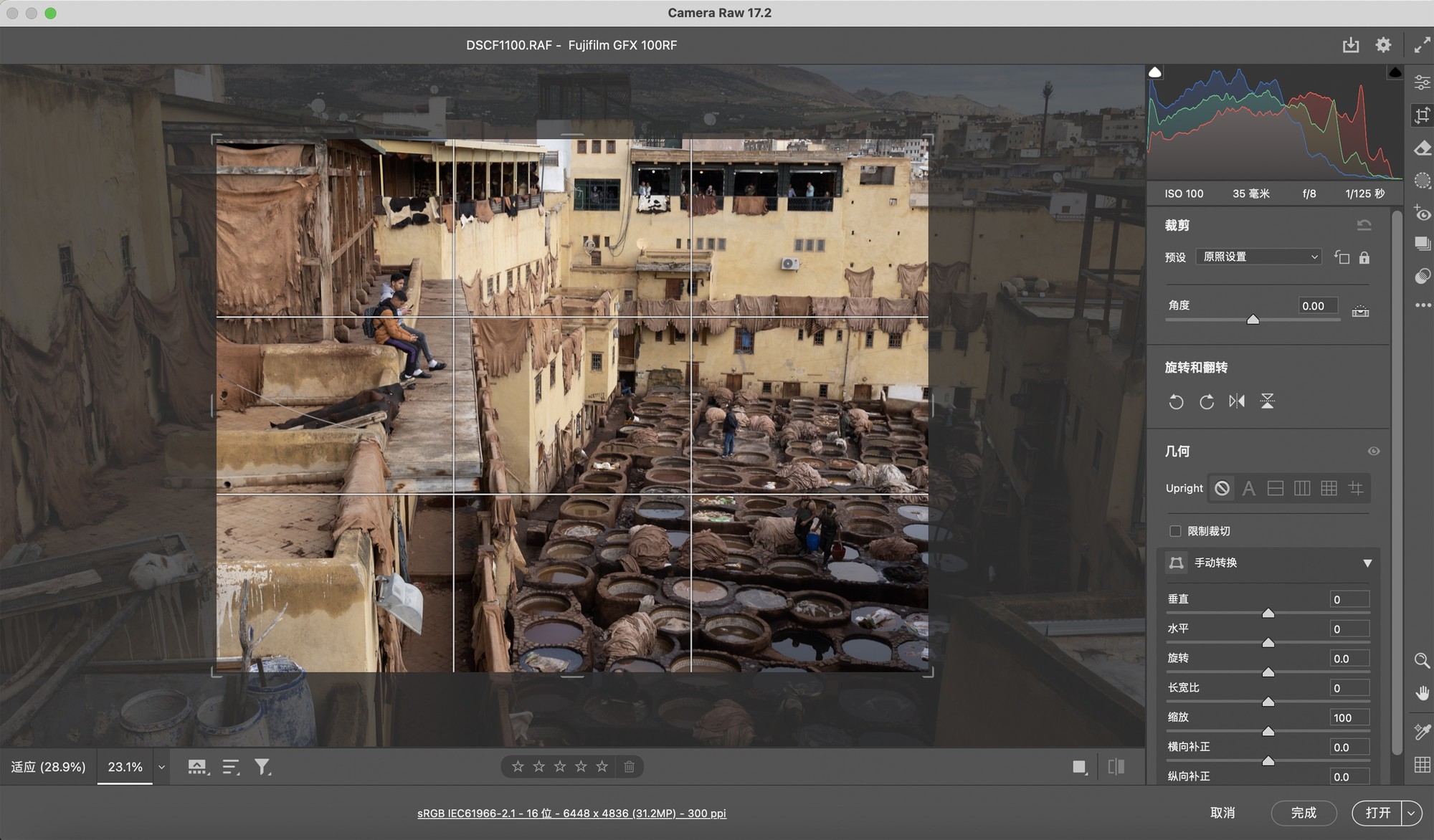This screenshot has width=1434, height=840.
Task: Open the zoom level 23.1% dropdown arrow
Action: pyautogui.click(x=161, y=767)
